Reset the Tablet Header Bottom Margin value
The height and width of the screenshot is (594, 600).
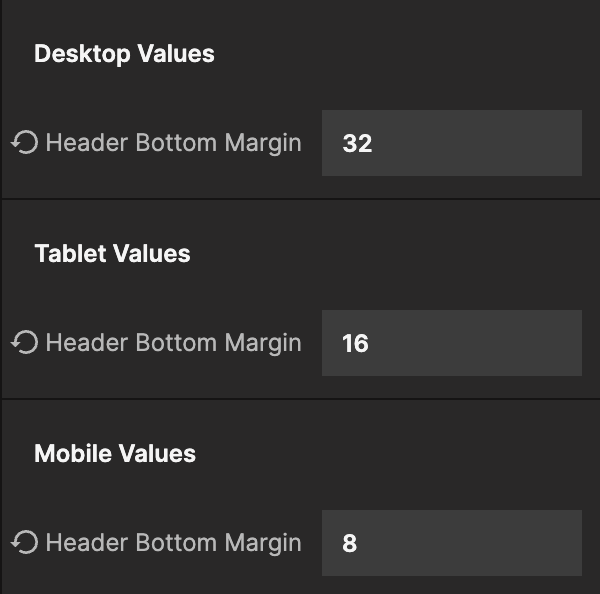click(x=24, y=343)
